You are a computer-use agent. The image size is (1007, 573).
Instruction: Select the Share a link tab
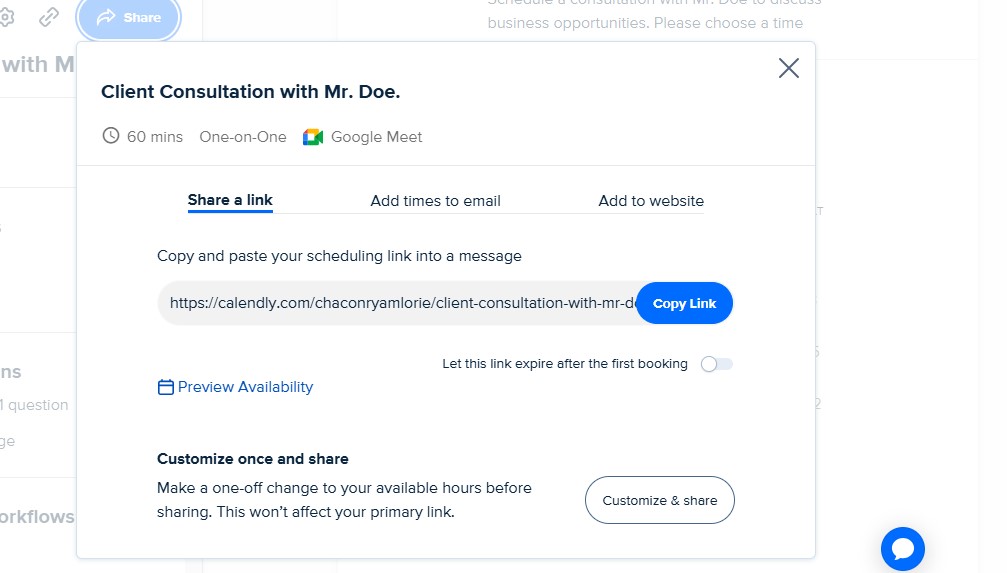[230, 200]
